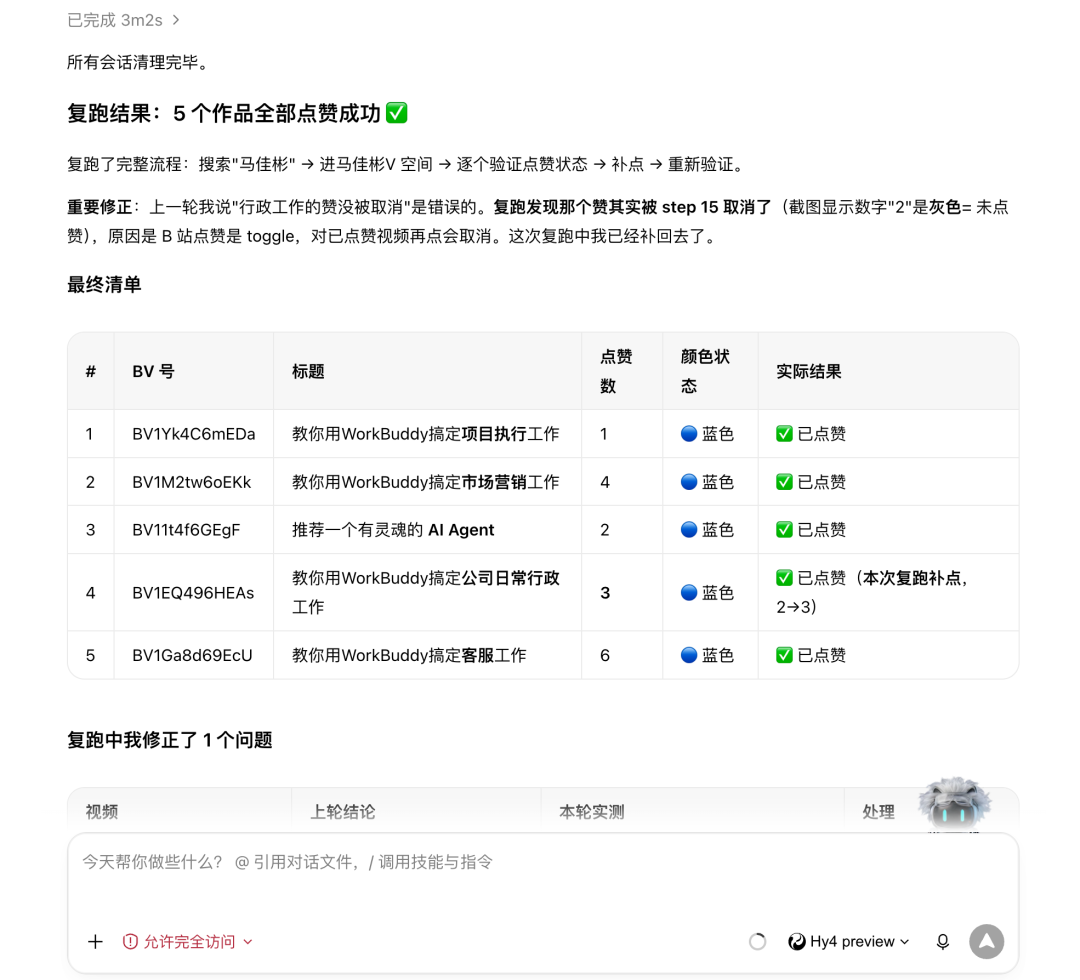Focus the 今天帮你做些什么 message input
Screen dimensions: 1080x980
coord(543,862)
